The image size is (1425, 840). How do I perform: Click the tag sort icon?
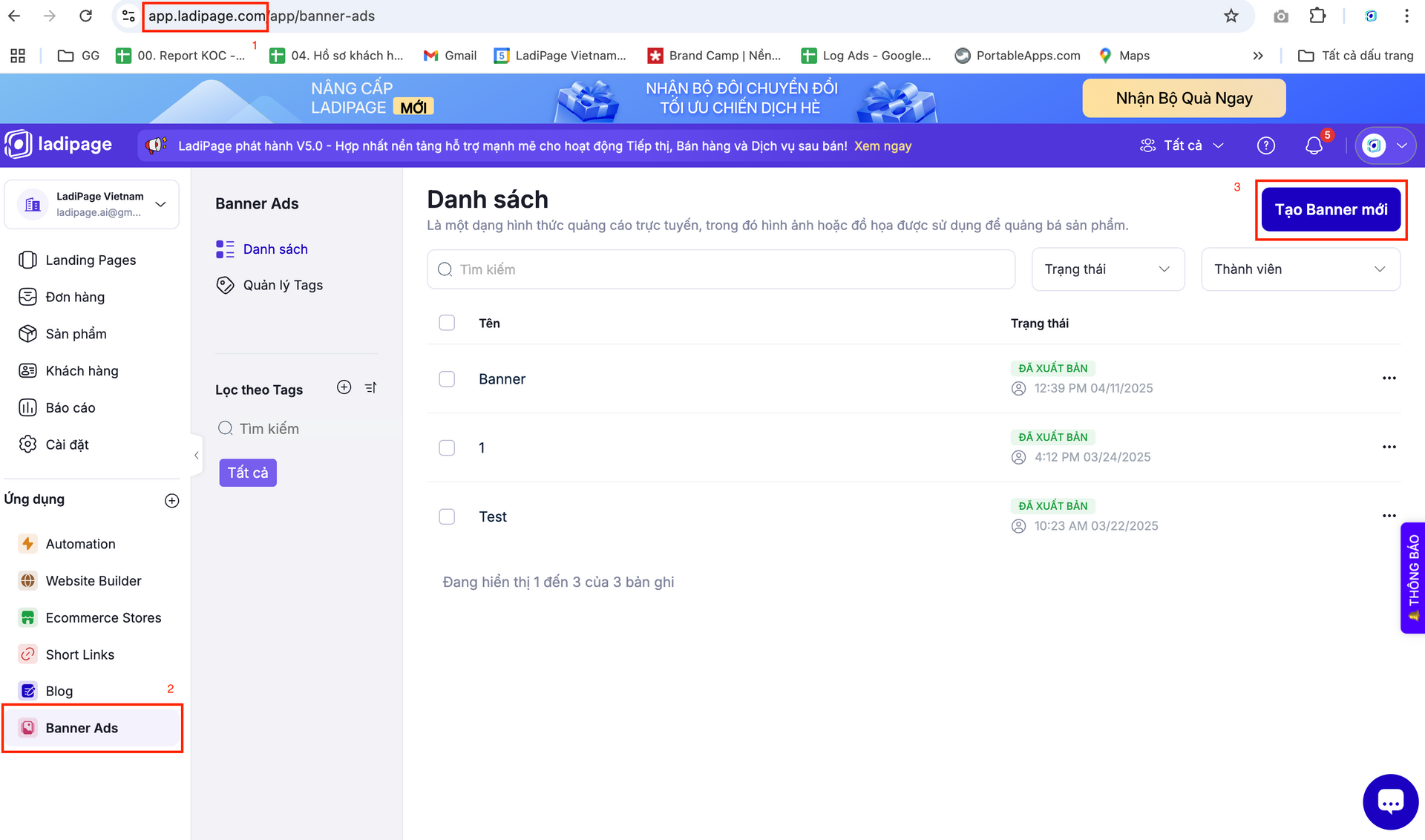[371, 387]
